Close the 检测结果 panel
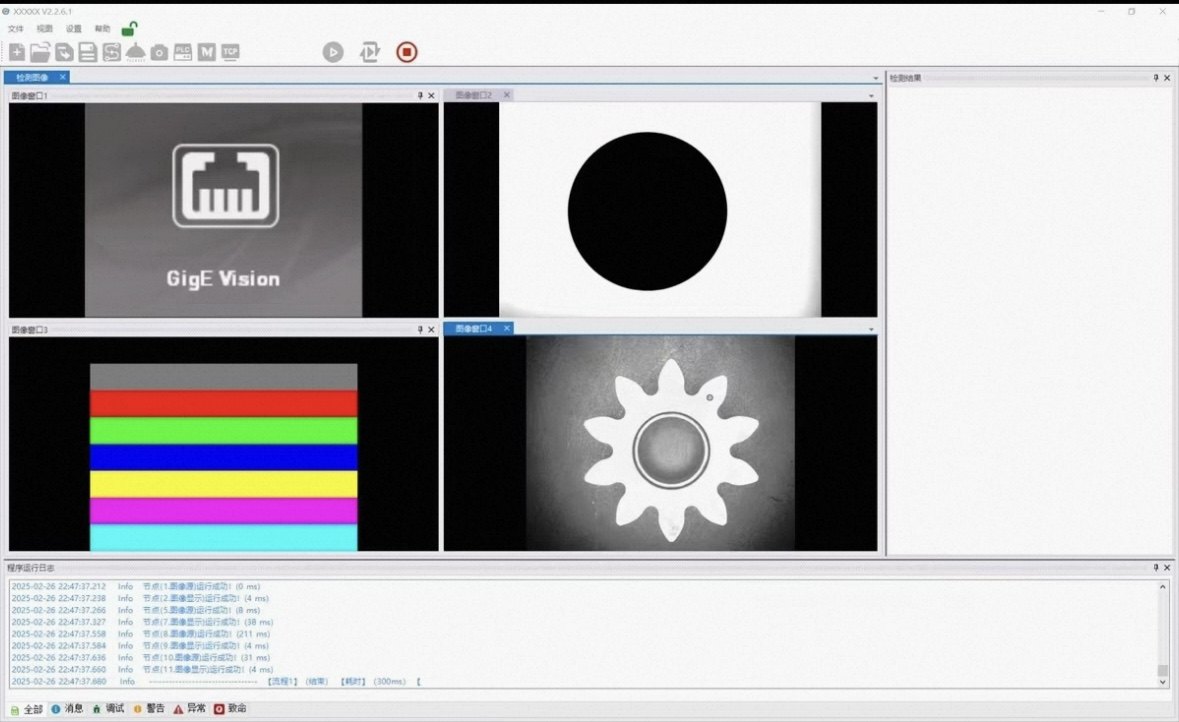1179x722 pixels. [1167, 77]
